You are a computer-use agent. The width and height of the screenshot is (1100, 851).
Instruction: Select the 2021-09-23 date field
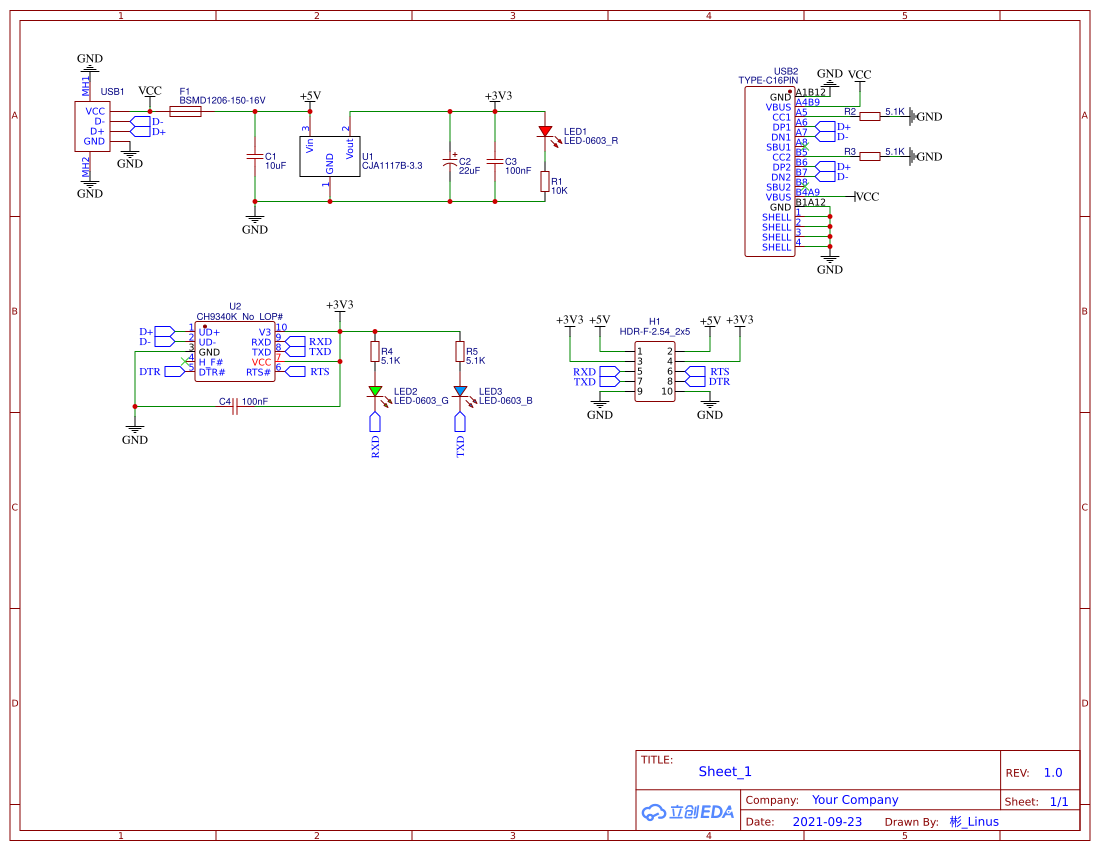click(827, 822)
